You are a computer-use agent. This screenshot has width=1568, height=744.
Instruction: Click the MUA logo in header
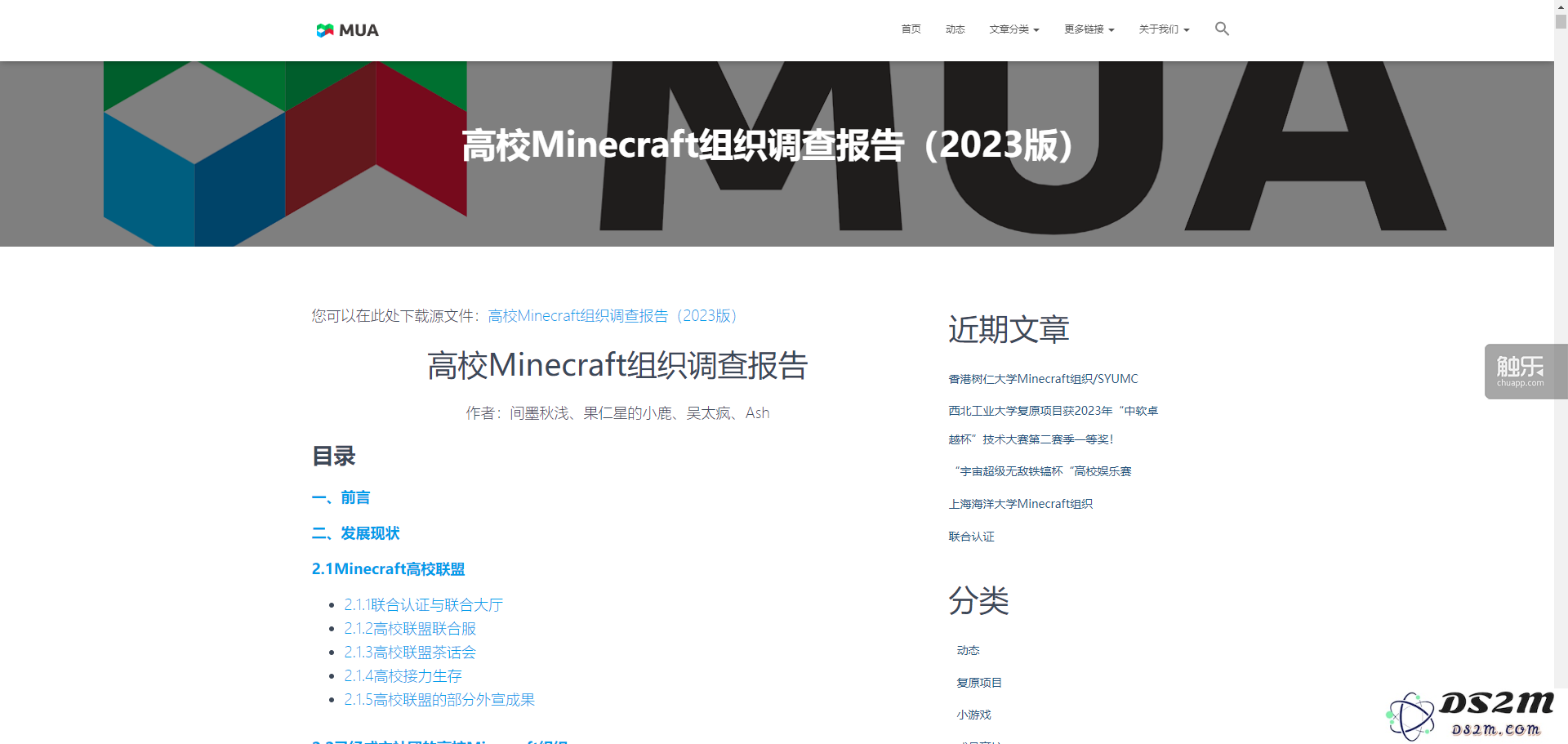click(x=347, y=30)
